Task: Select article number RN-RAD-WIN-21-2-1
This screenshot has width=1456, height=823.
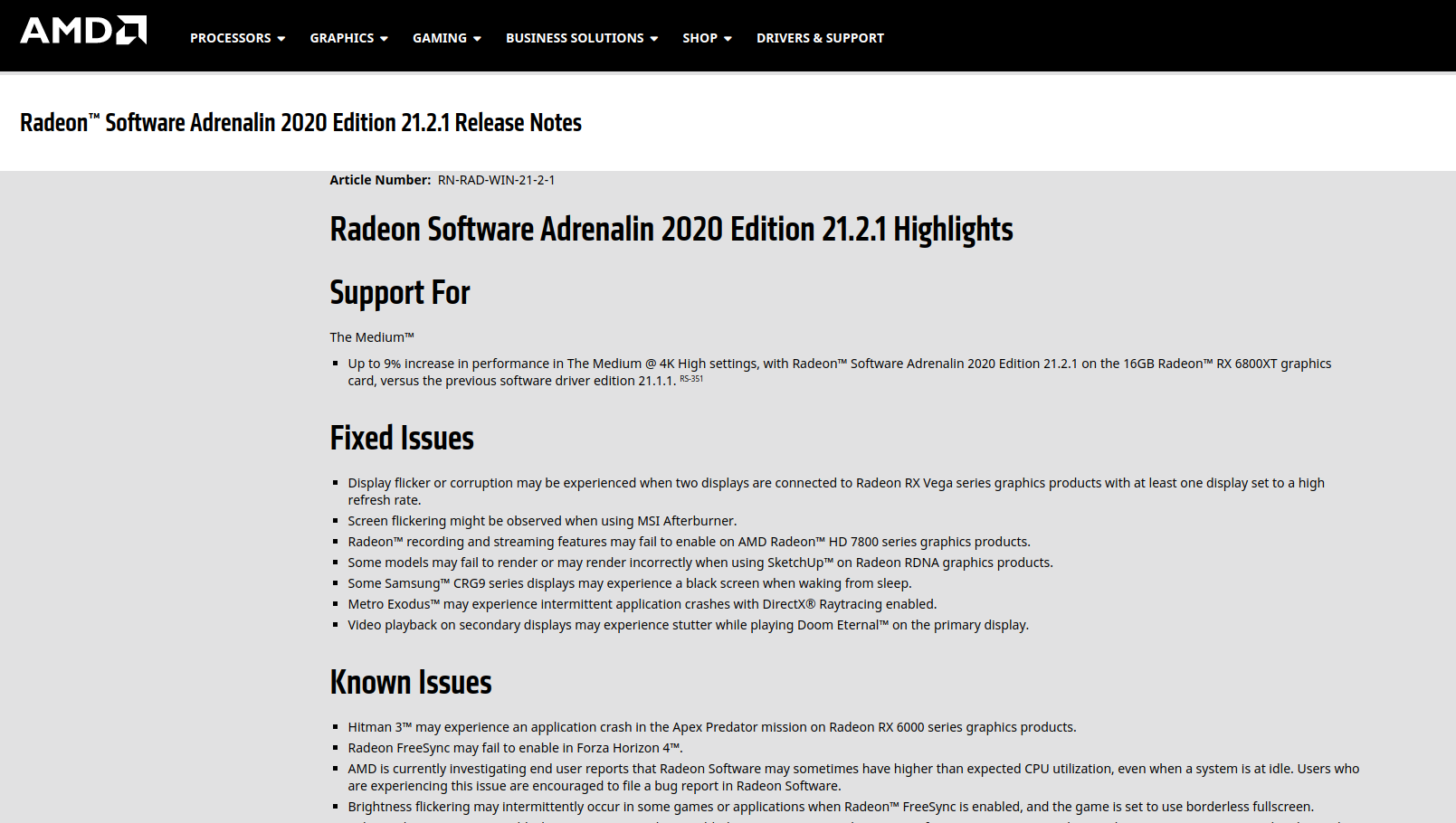Action: tap(496, 180)
